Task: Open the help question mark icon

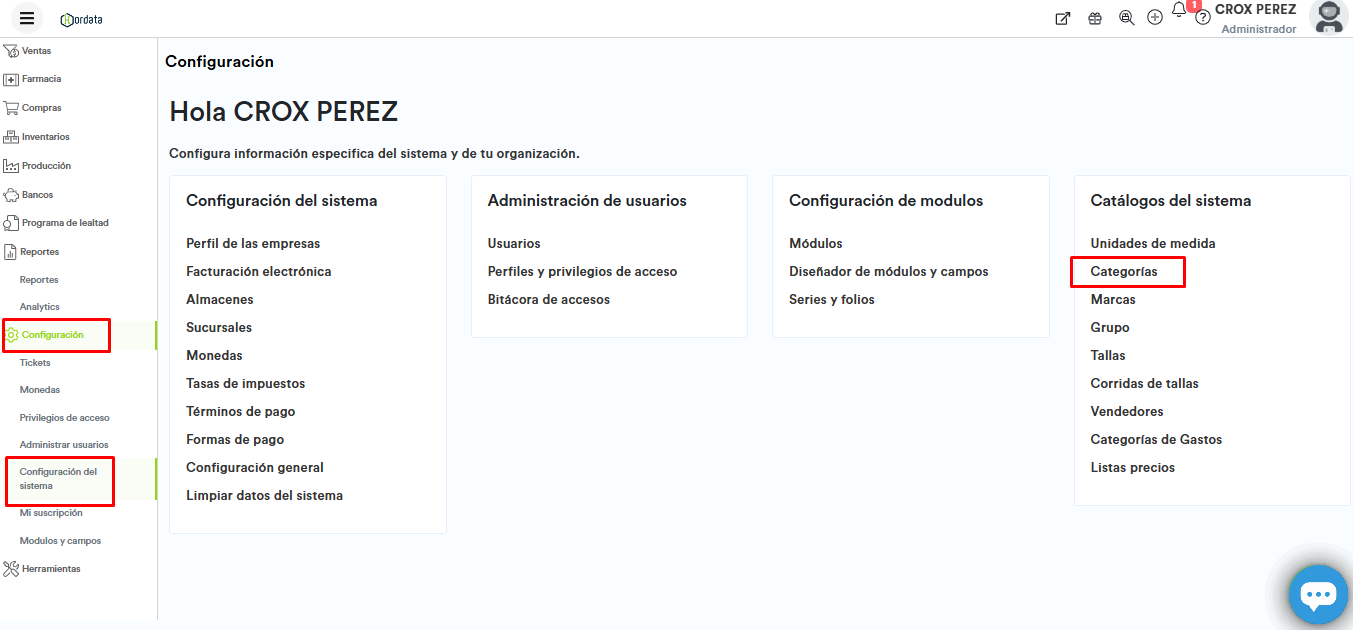Action: [1203, 18]
